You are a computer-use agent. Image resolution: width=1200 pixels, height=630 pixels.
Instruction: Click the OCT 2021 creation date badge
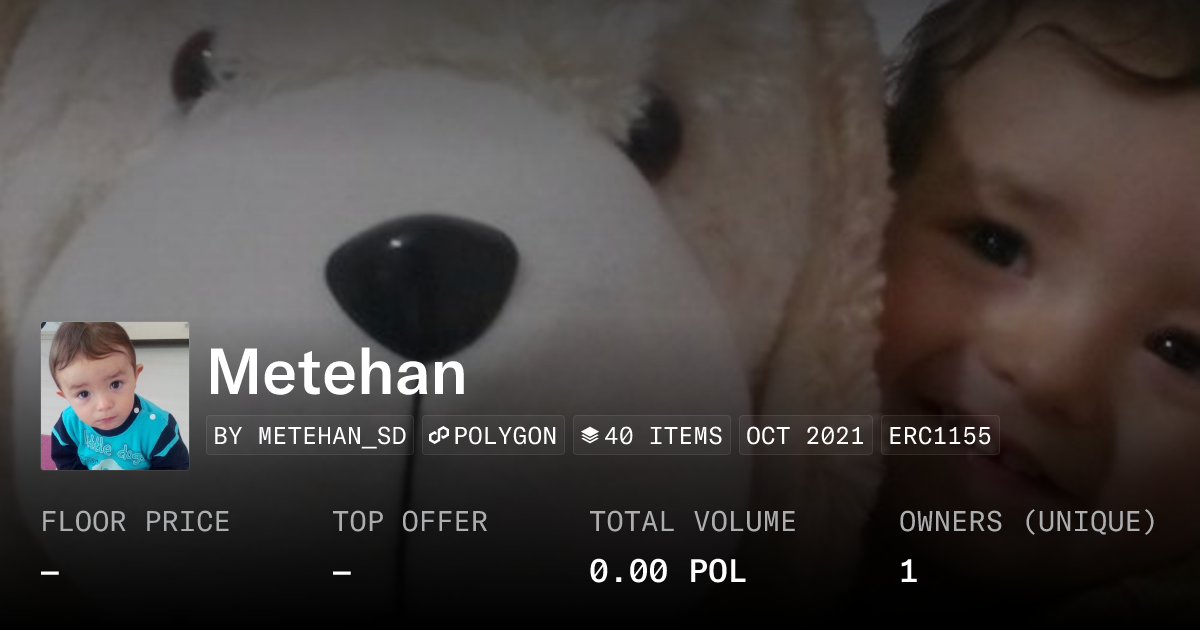pos(806,436)
